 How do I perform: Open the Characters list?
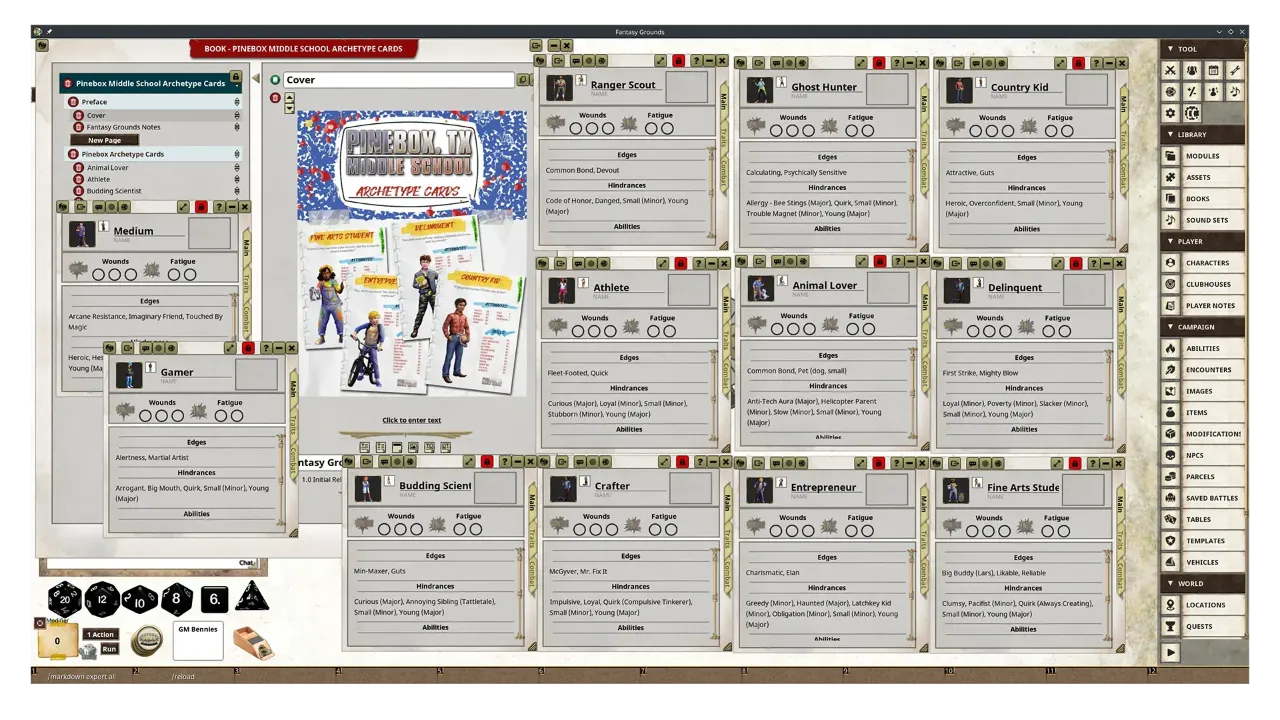coord(1204,263)
